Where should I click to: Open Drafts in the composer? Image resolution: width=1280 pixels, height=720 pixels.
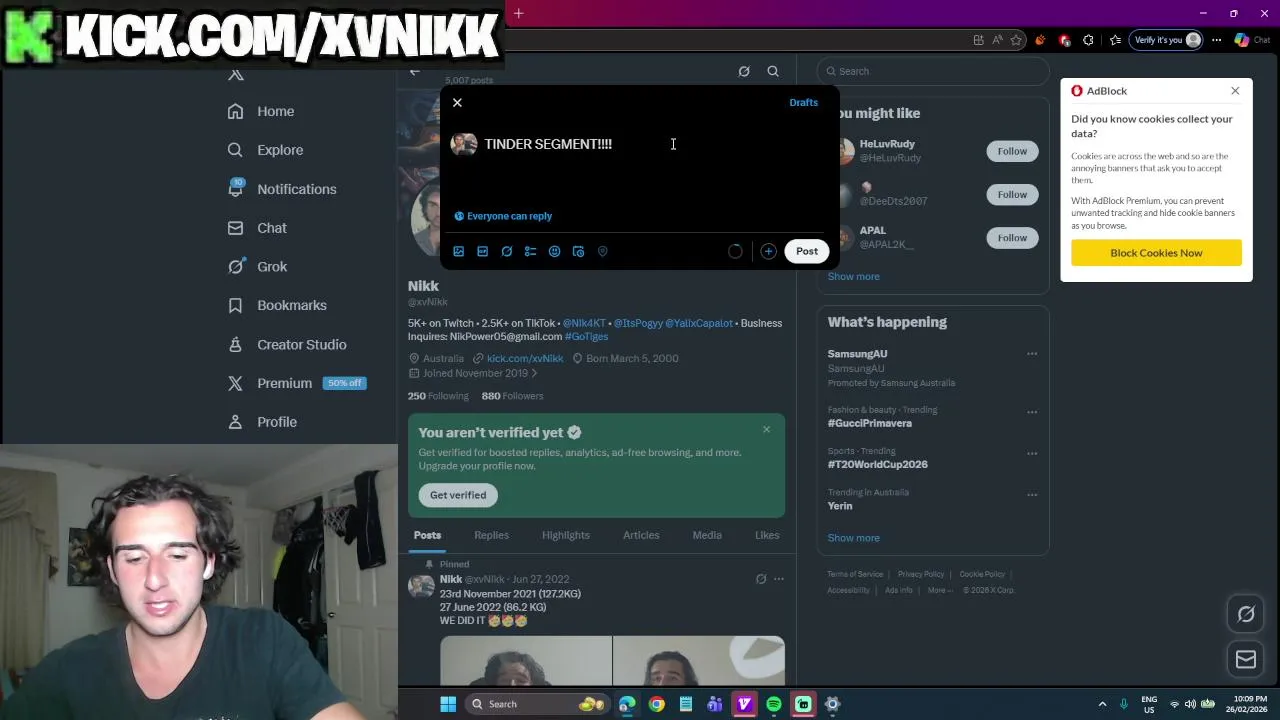(803, 103)
